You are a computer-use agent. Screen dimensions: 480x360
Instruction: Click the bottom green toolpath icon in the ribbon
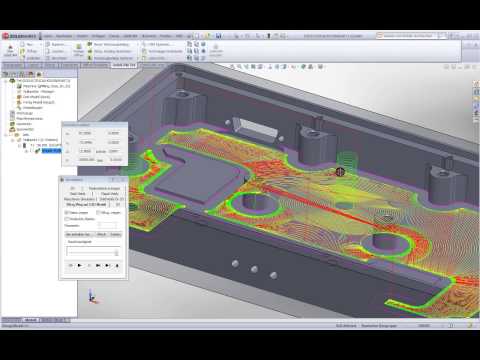90,58
